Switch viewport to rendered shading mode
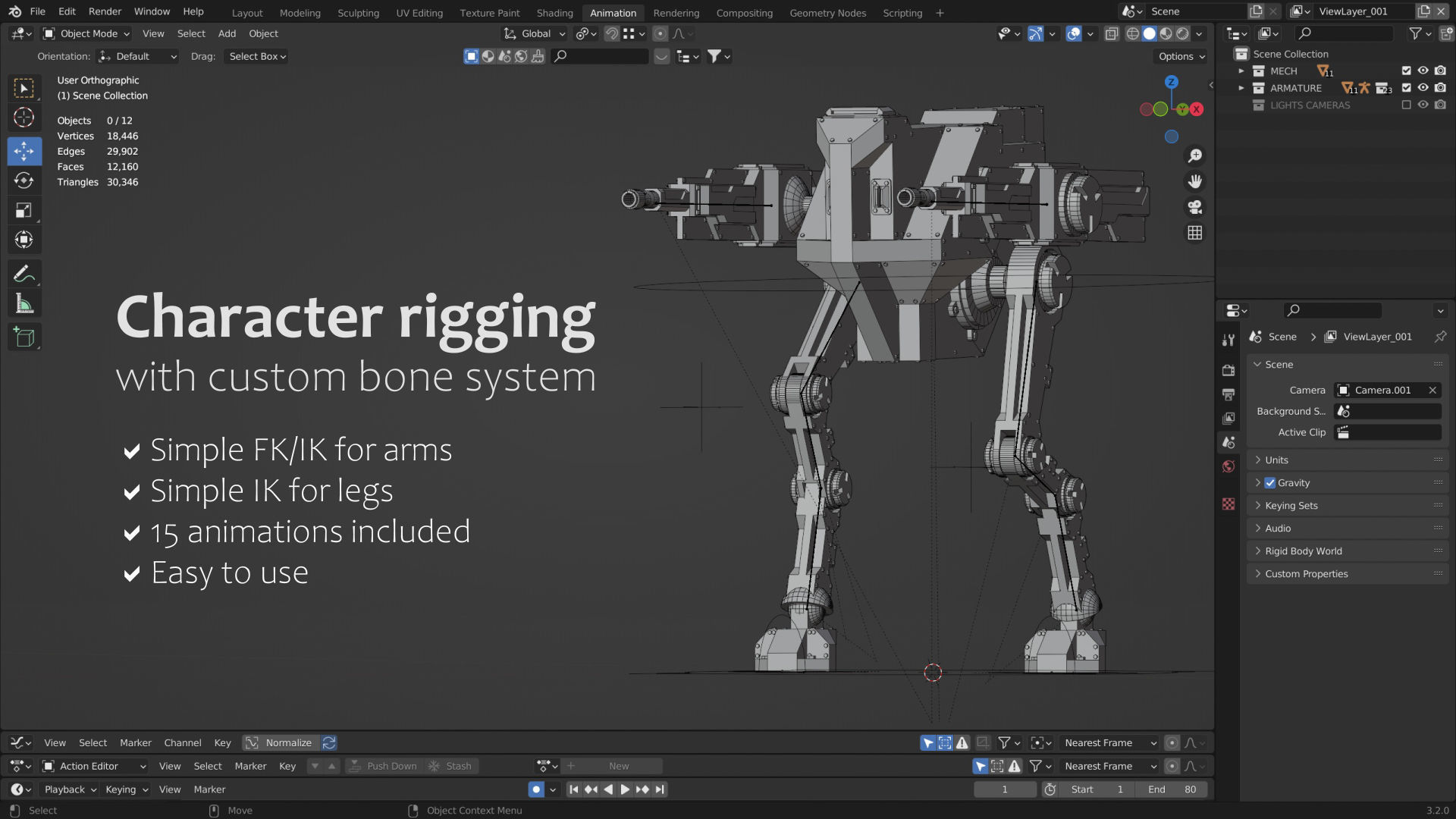The height and width of the screenshot is (819, 1456). click(1181, 34)
